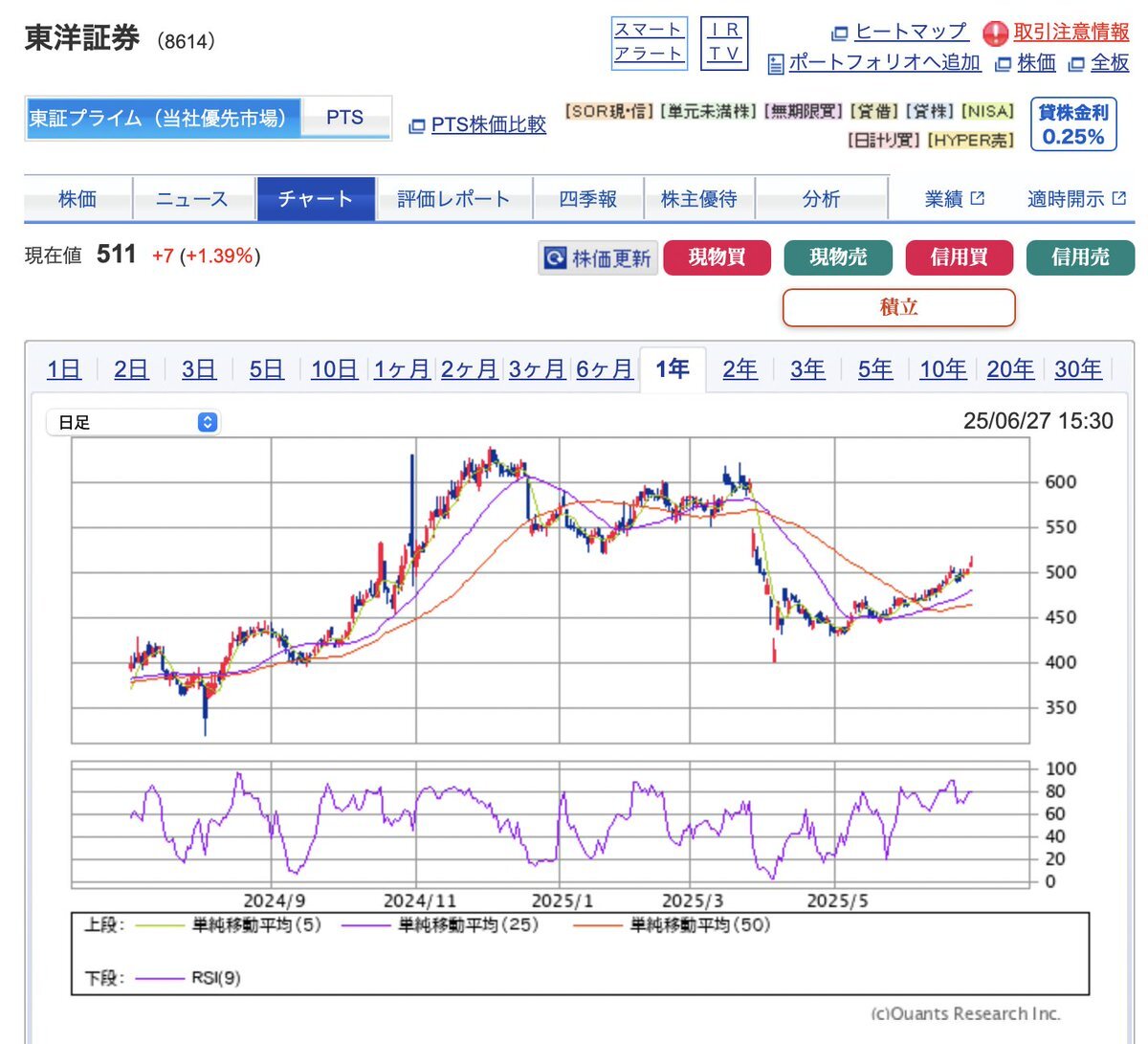Click the latest candlestick on price chart
This screenshot has height=1044, width=1148.
pyautogui.click(x=971, y=563)
